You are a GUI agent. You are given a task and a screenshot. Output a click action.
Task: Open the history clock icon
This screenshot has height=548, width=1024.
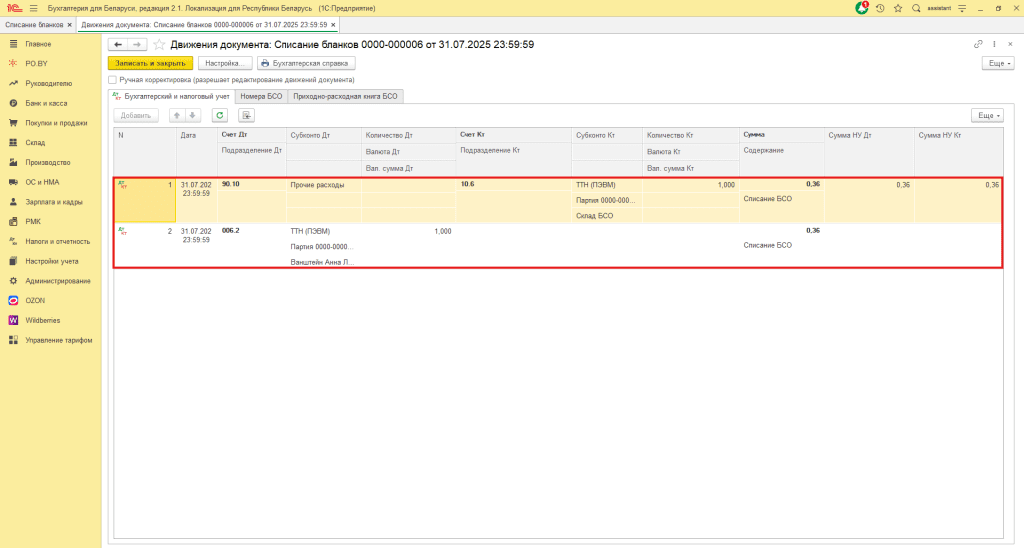[x=880, y=8]
